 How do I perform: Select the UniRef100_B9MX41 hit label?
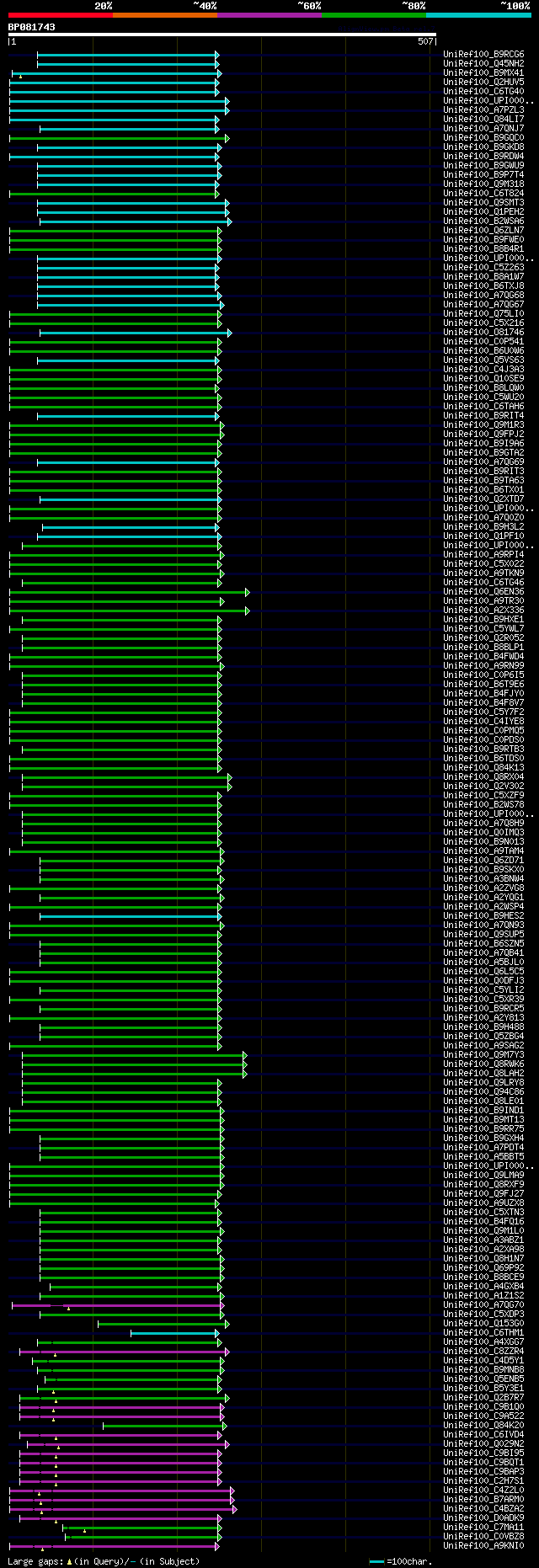[x=483, y=72]
